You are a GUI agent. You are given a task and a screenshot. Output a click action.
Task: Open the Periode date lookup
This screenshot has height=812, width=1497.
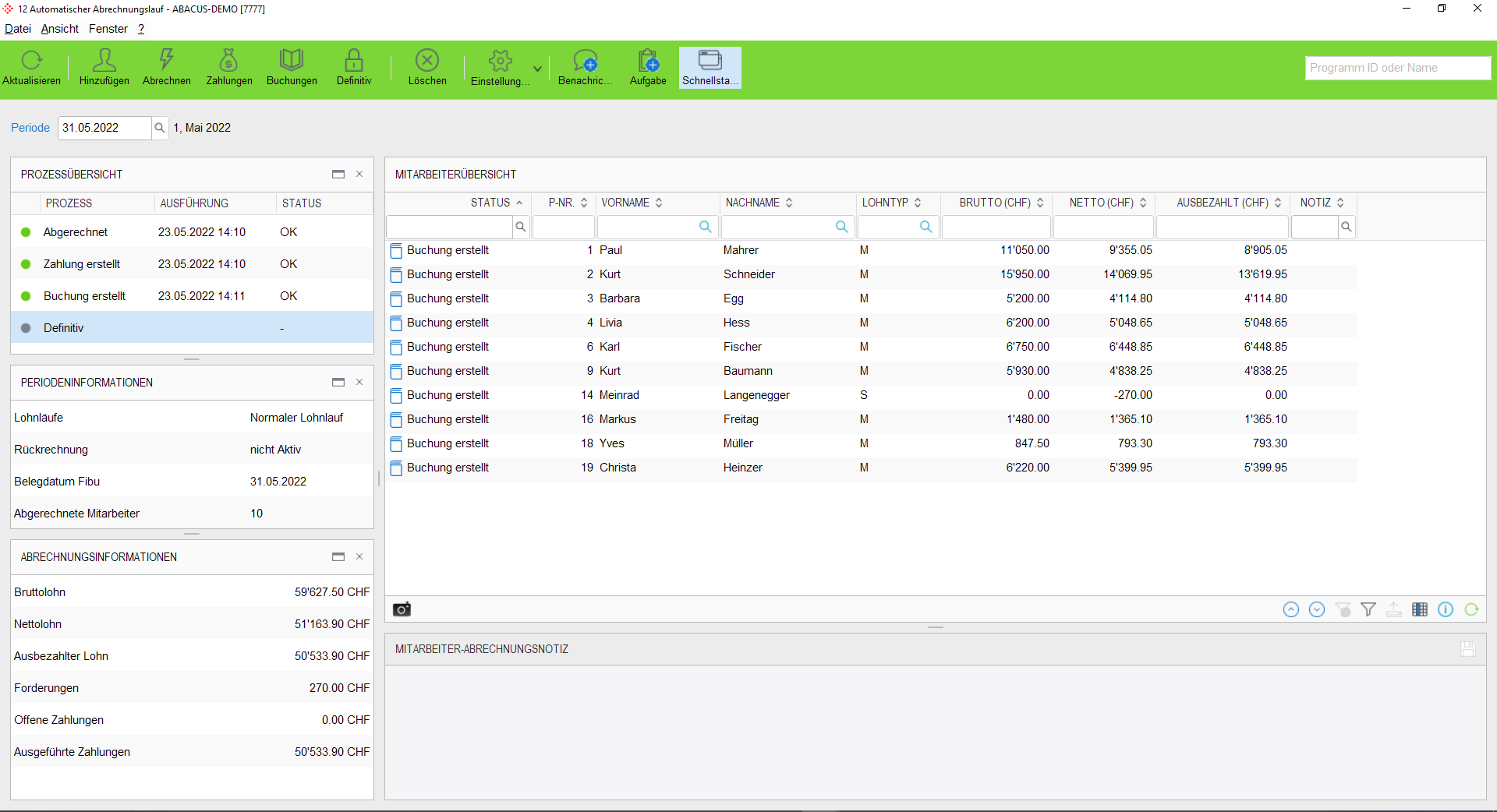pyautogui.click(x=160, y=128)
